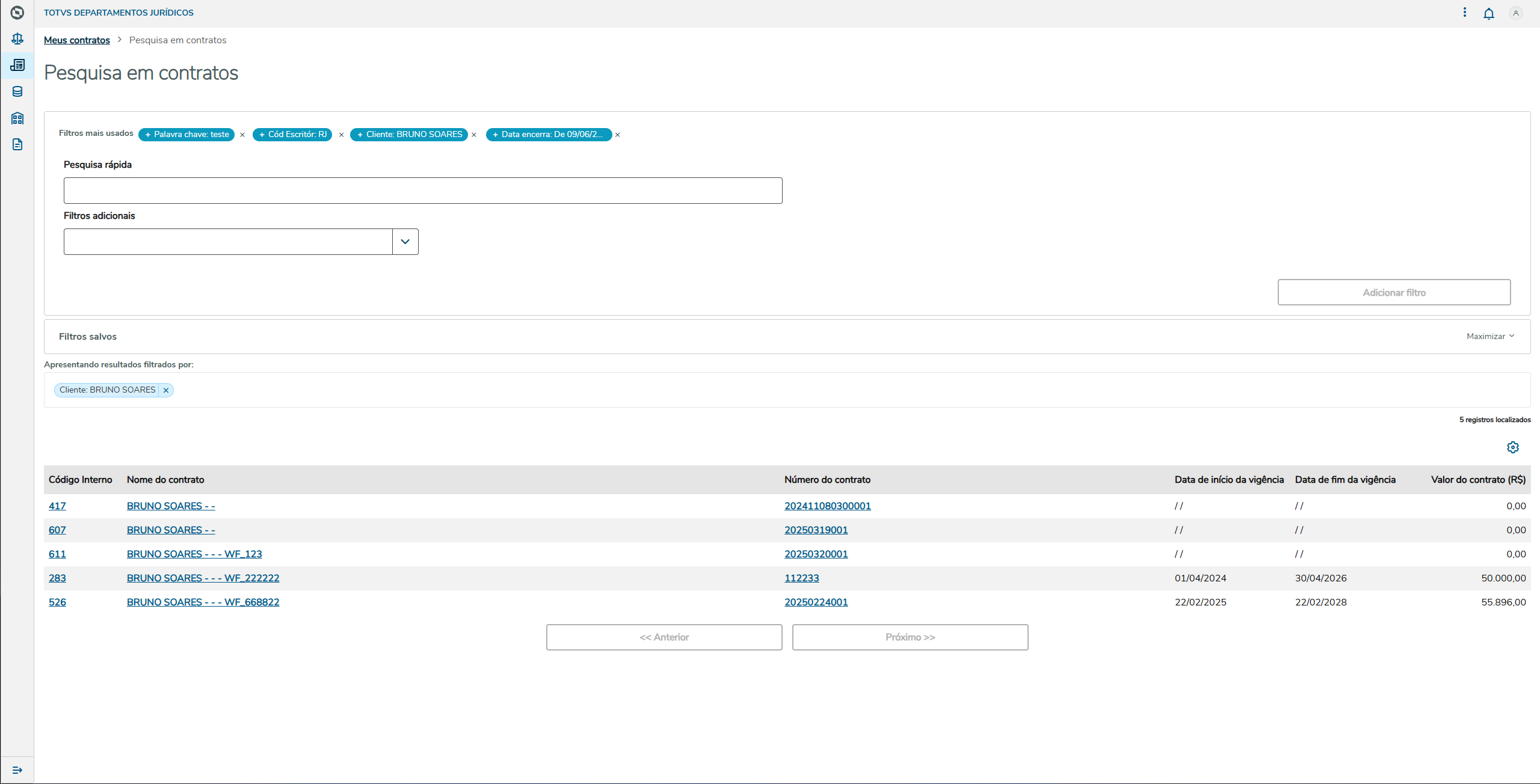Open the notifications bell

point(1489,13)
